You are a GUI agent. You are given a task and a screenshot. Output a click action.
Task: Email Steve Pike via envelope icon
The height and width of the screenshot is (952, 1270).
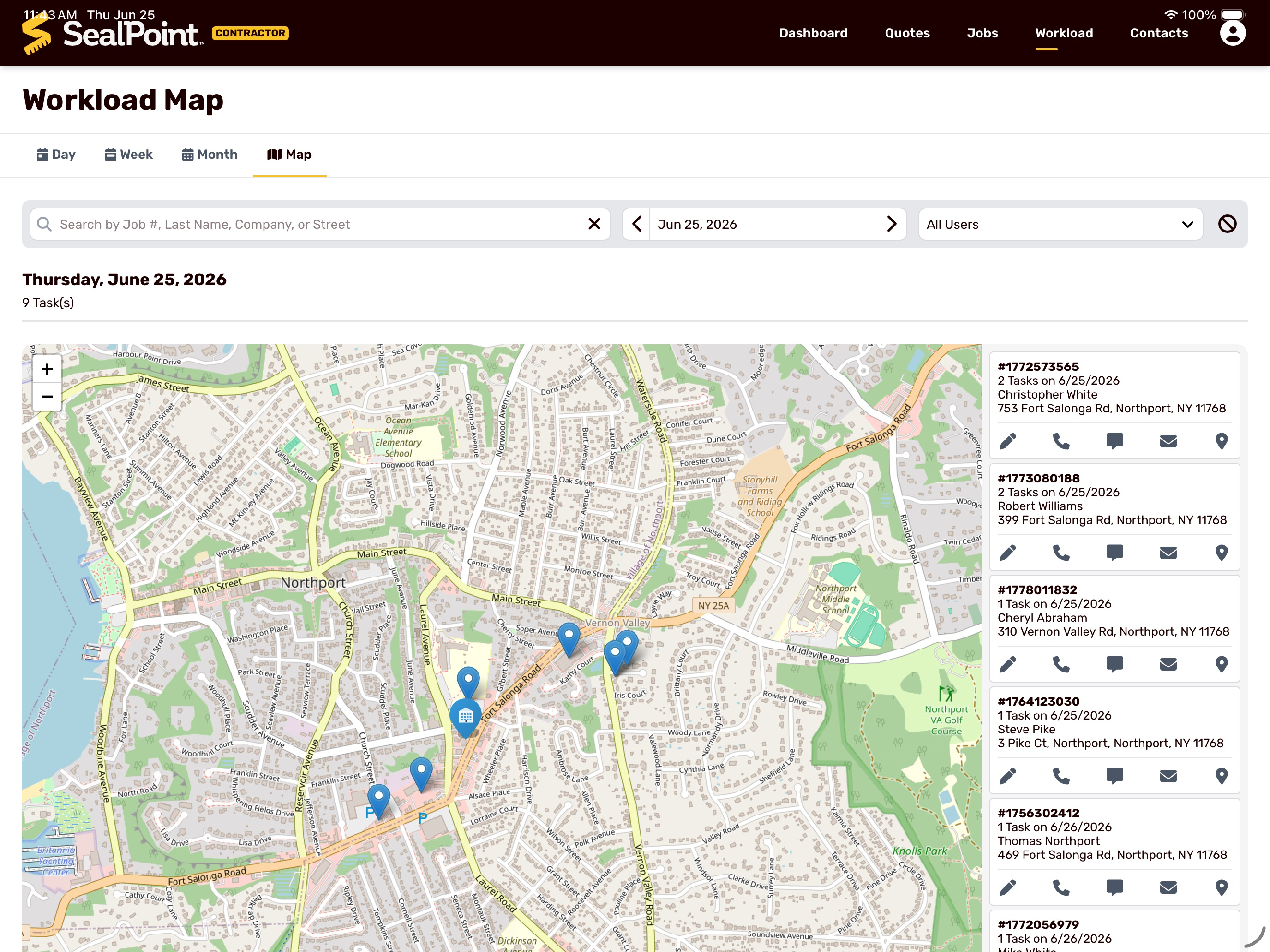pyautogui.click(x=1168, y=776)
